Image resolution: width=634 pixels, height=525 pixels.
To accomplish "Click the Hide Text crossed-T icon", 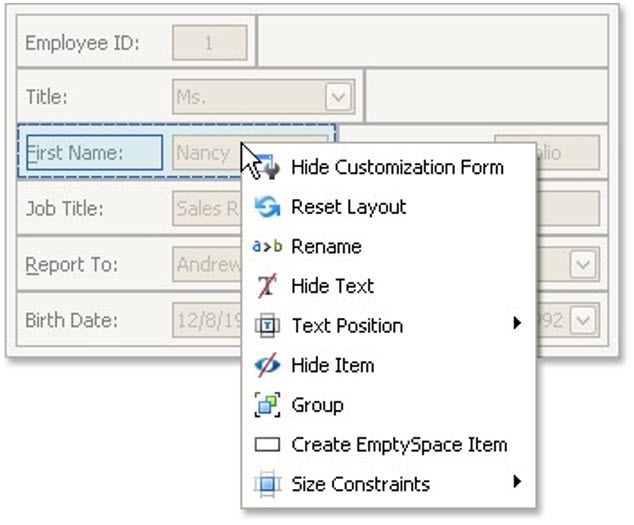I will (x=267, y=287).
